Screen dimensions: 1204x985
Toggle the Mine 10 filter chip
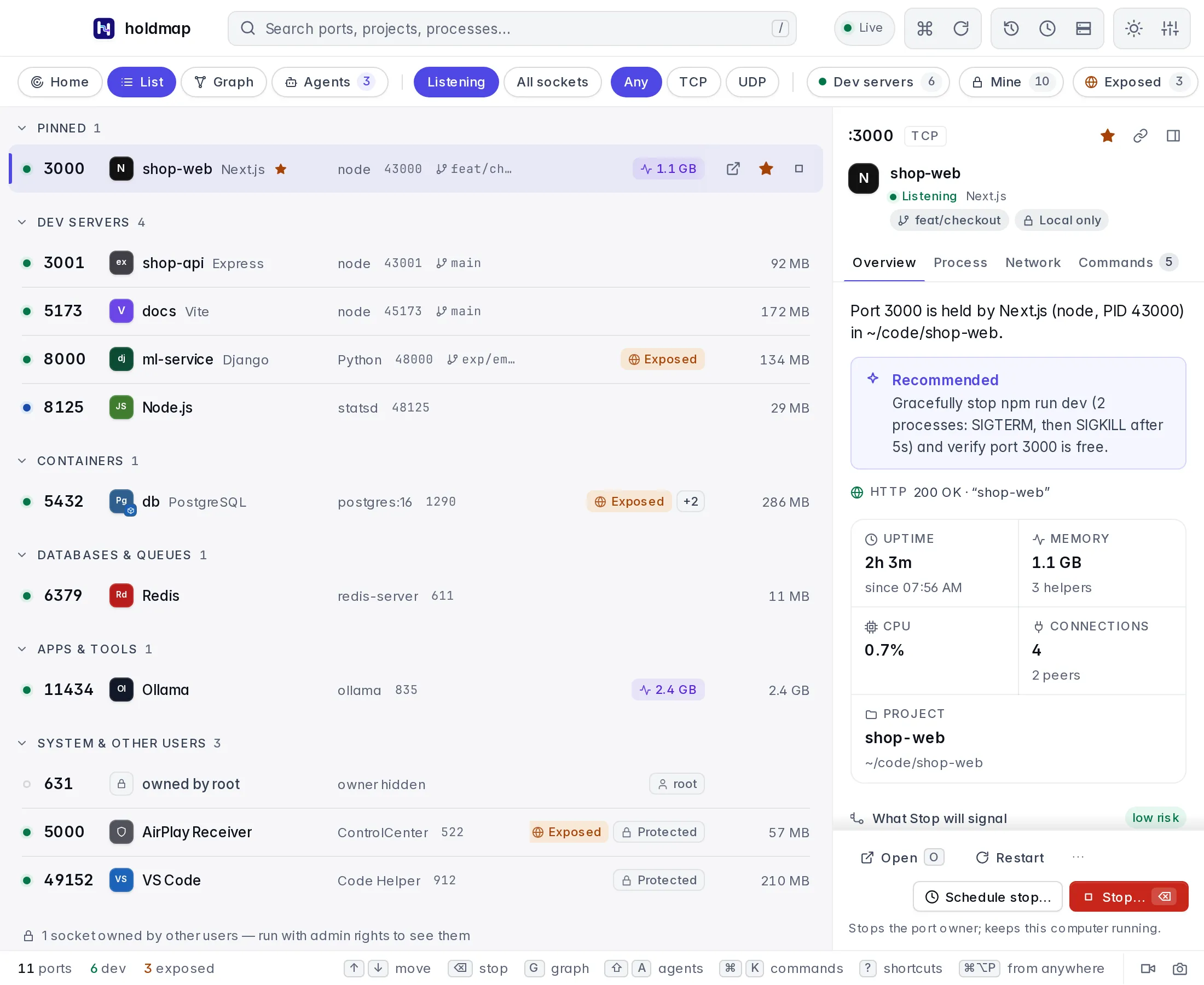1010,82
